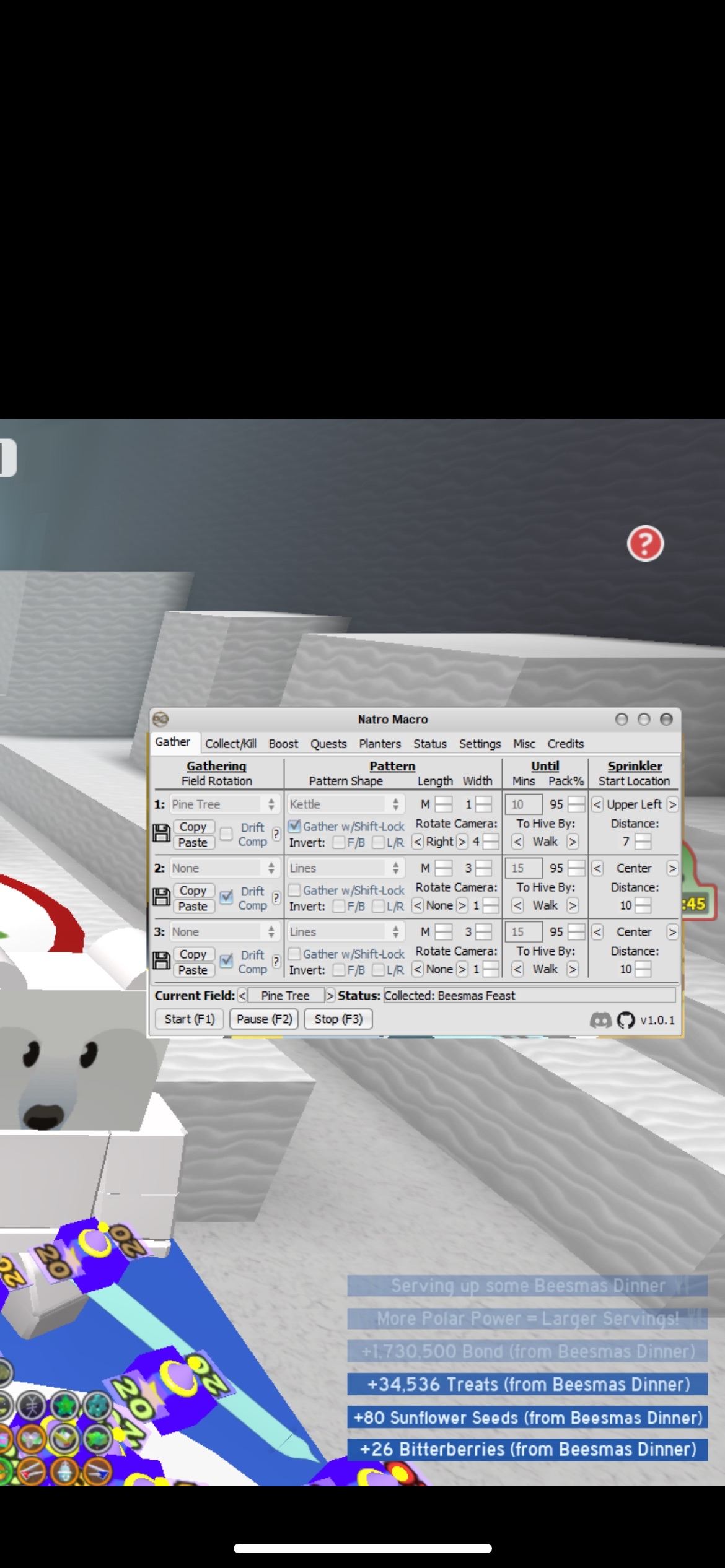Click the save icon for field 1
The image size is (725, 1568).
[x=161, y=834]
